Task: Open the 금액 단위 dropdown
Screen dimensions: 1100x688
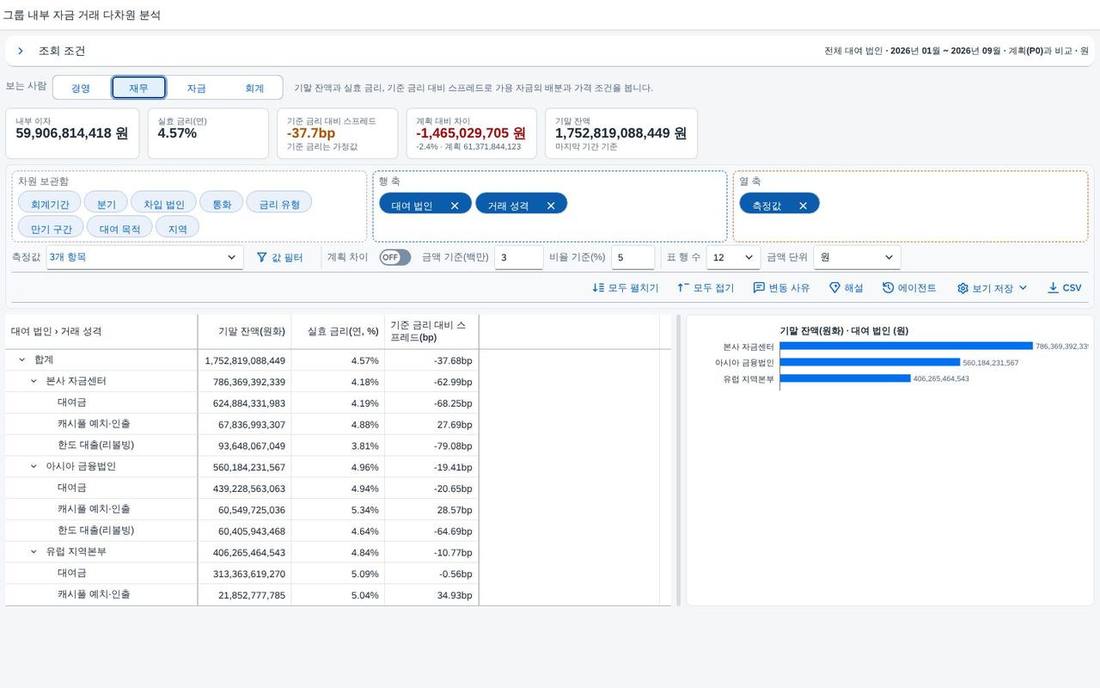Action: (857, 257)
